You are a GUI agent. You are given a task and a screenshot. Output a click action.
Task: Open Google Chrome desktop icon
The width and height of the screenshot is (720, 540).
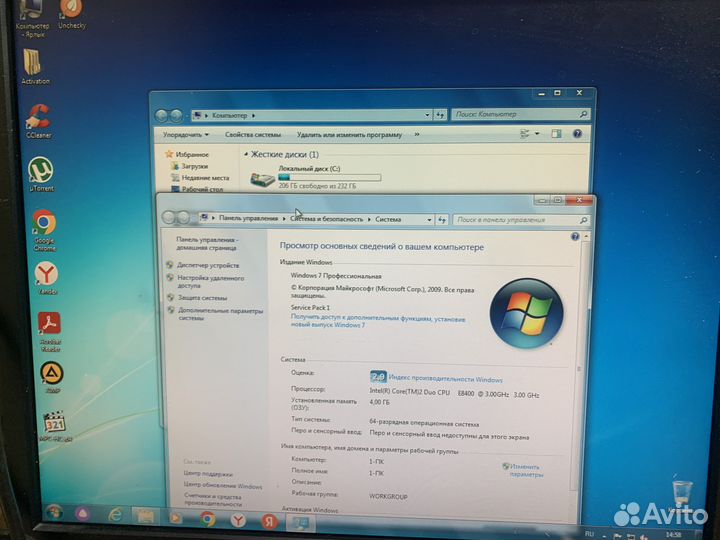(43, 223)
